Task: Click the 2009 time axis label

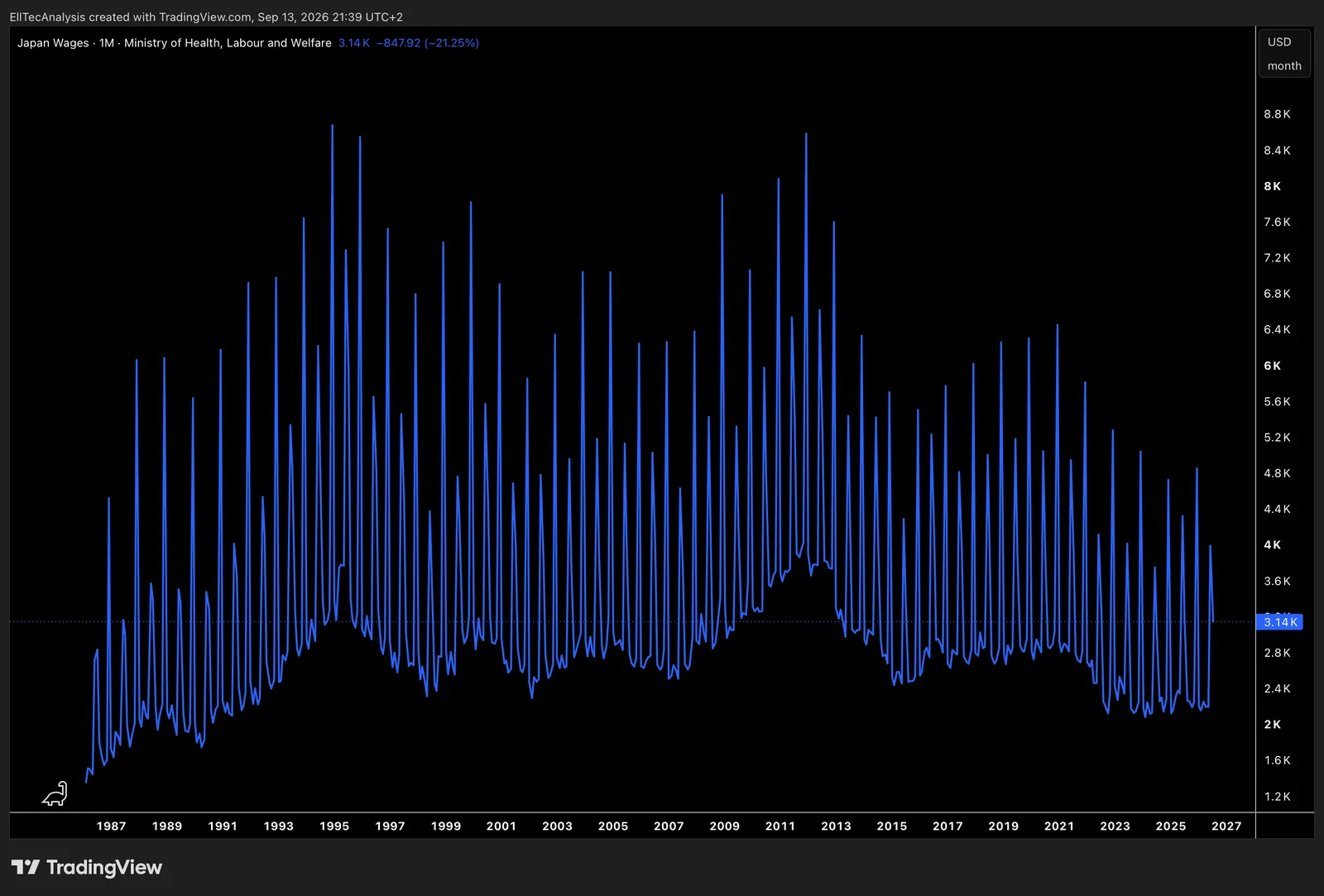Action: (725, 827)
